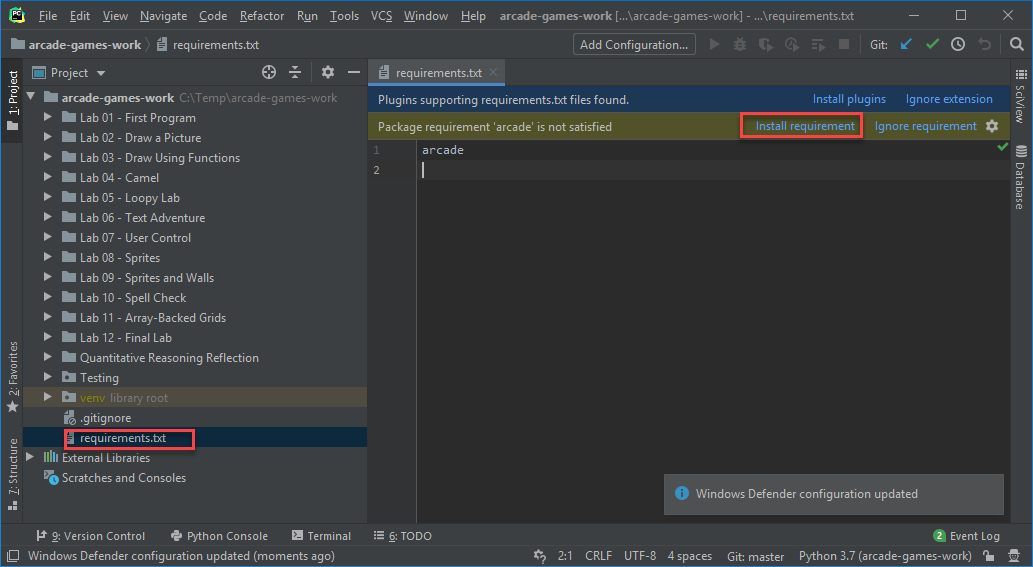
Task: Open the Tools menu
Action: point(345,16)
